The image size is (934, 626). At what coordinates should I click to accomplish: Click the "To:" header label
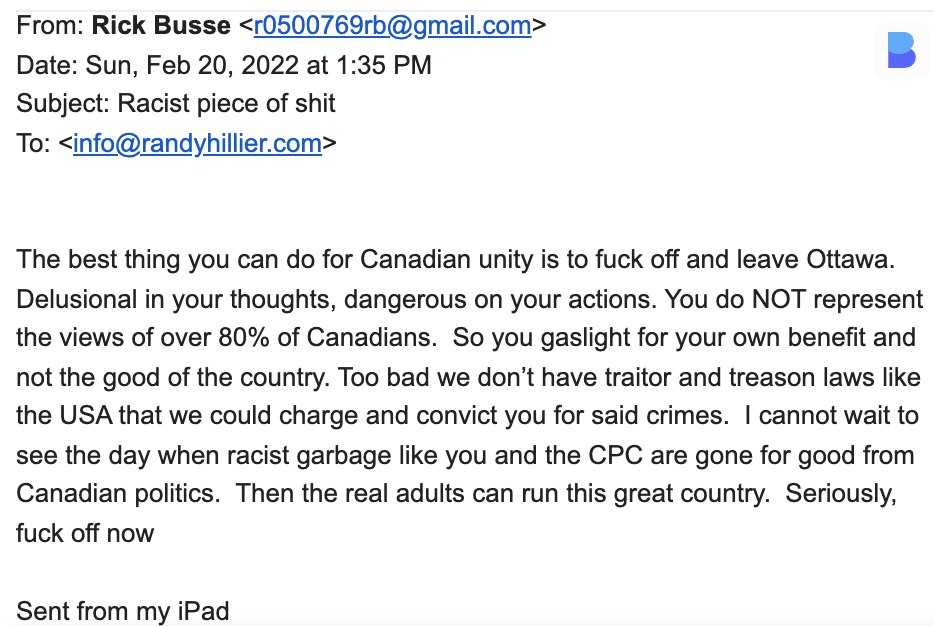[x=33, y=144]
